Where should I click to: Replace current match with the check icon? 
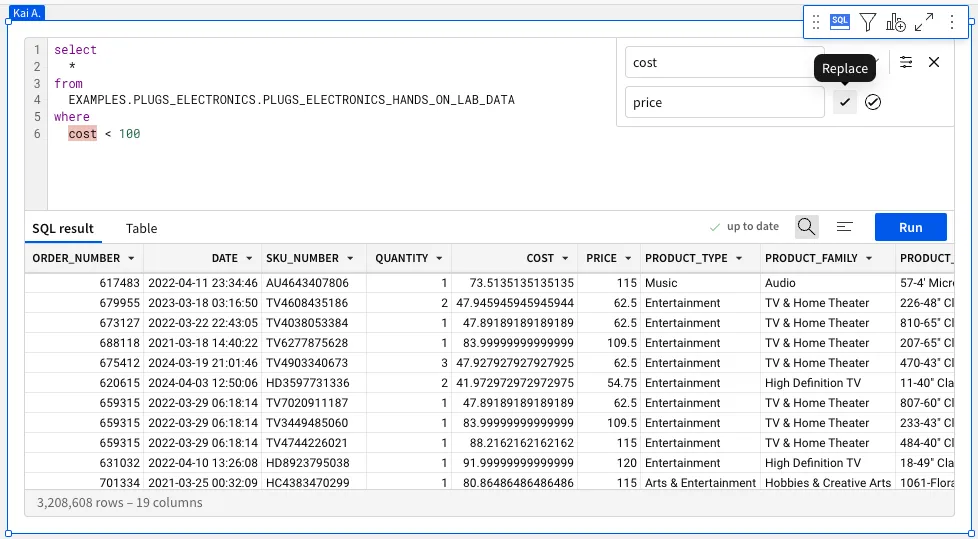click(845, 102)
